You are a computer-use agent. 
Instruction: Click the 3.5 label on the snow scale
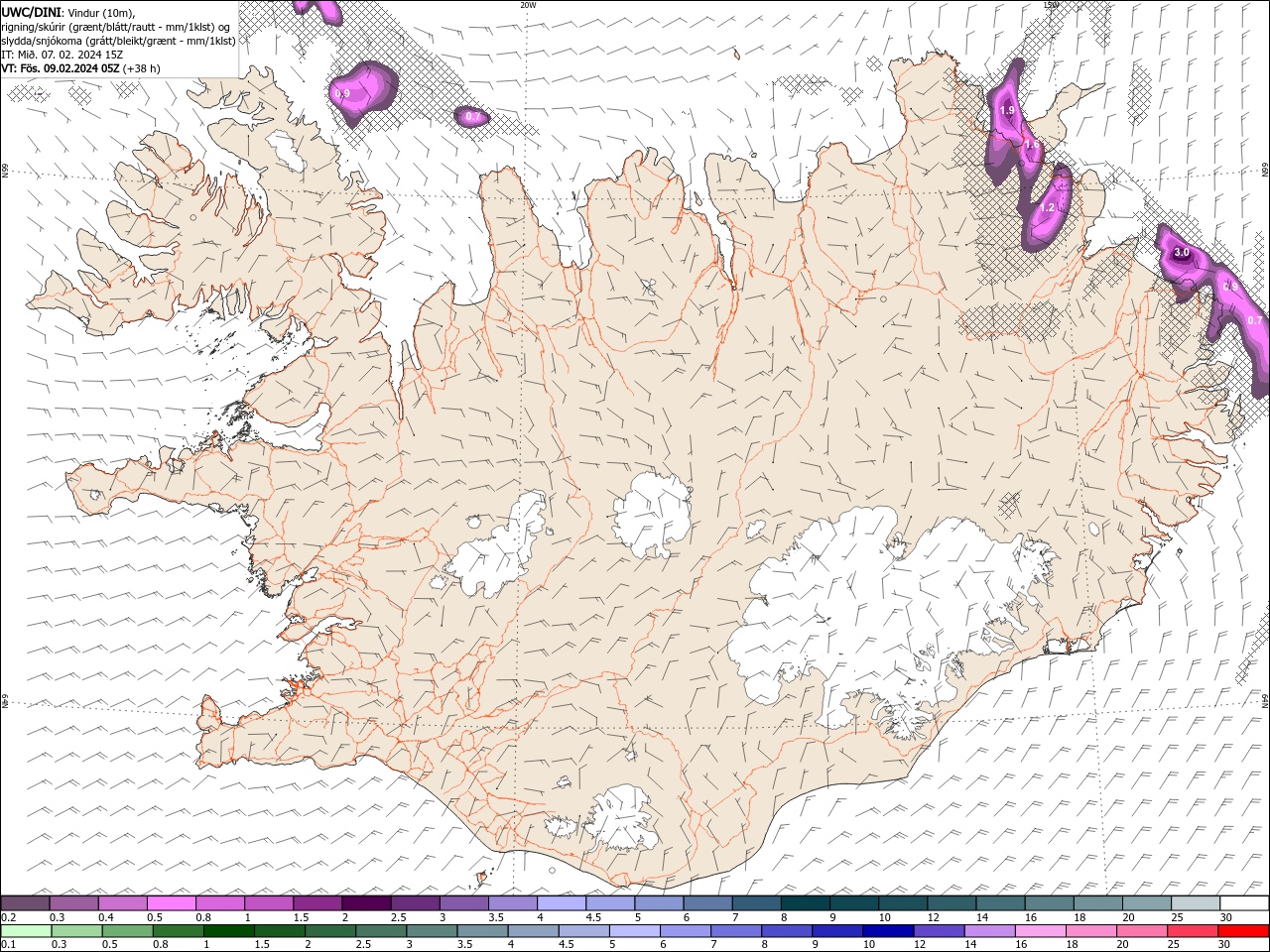coord(496,917)
